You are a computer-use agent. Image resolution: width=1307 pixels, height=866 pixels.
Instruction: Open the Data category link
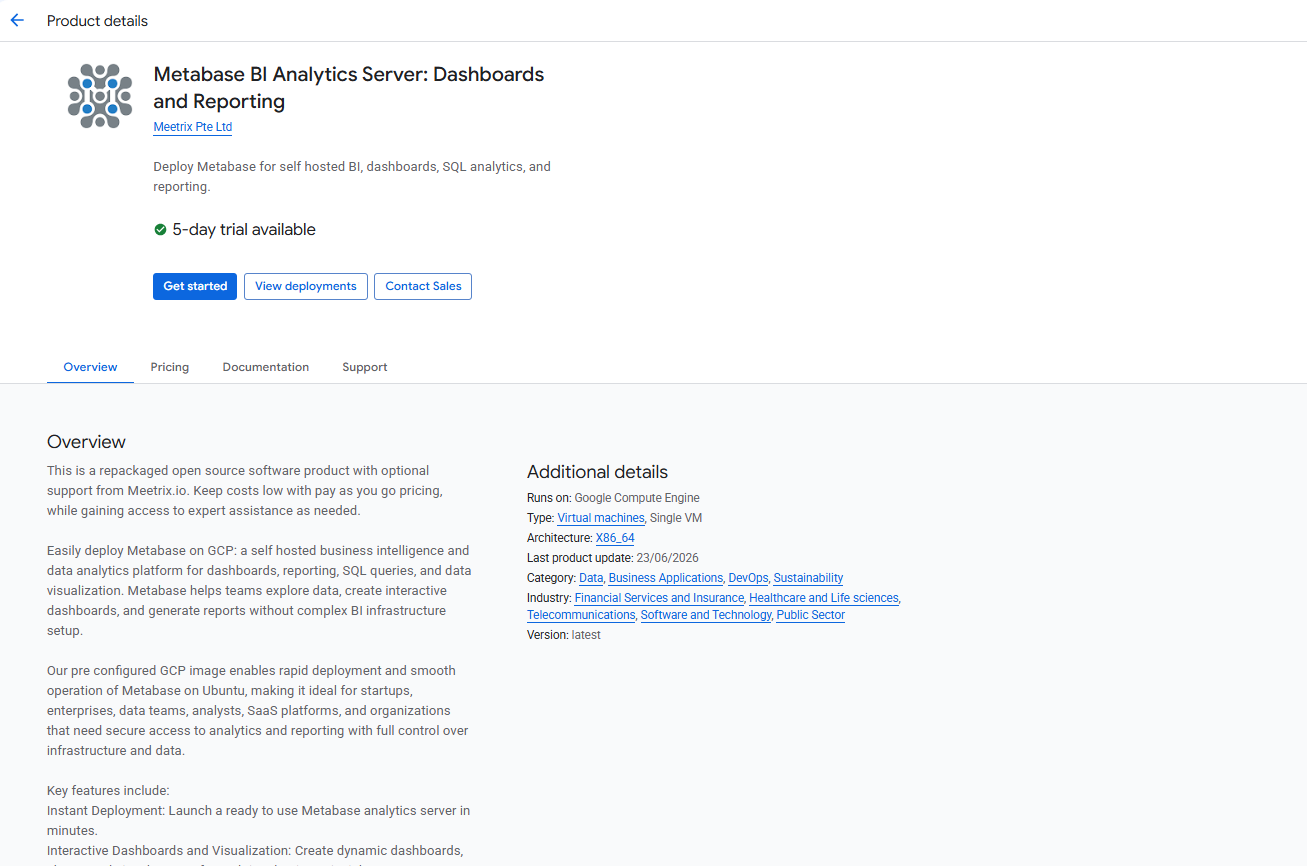(x=591, y=578)
